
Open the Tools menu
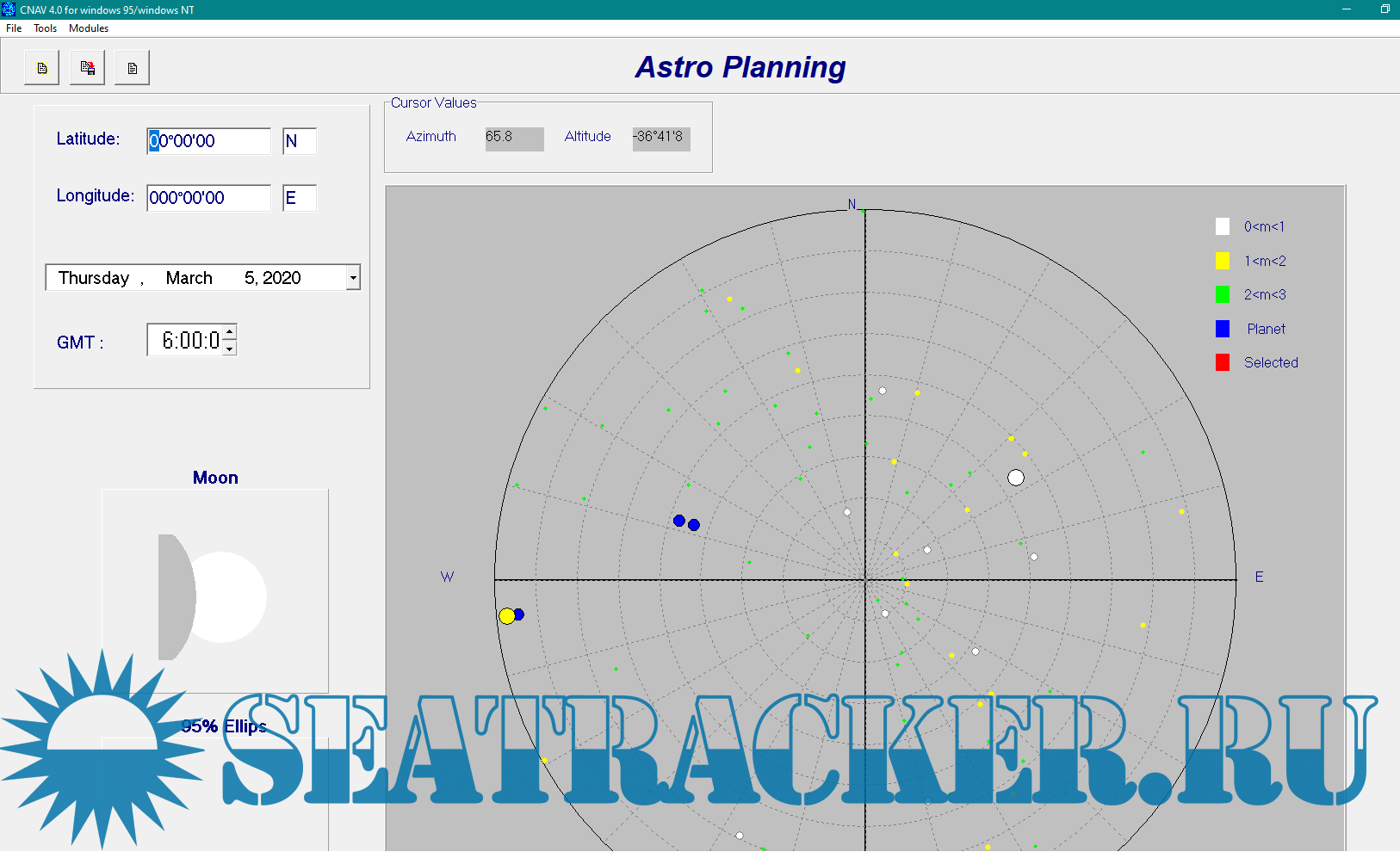pyautogui.click(x=45, y=28)
